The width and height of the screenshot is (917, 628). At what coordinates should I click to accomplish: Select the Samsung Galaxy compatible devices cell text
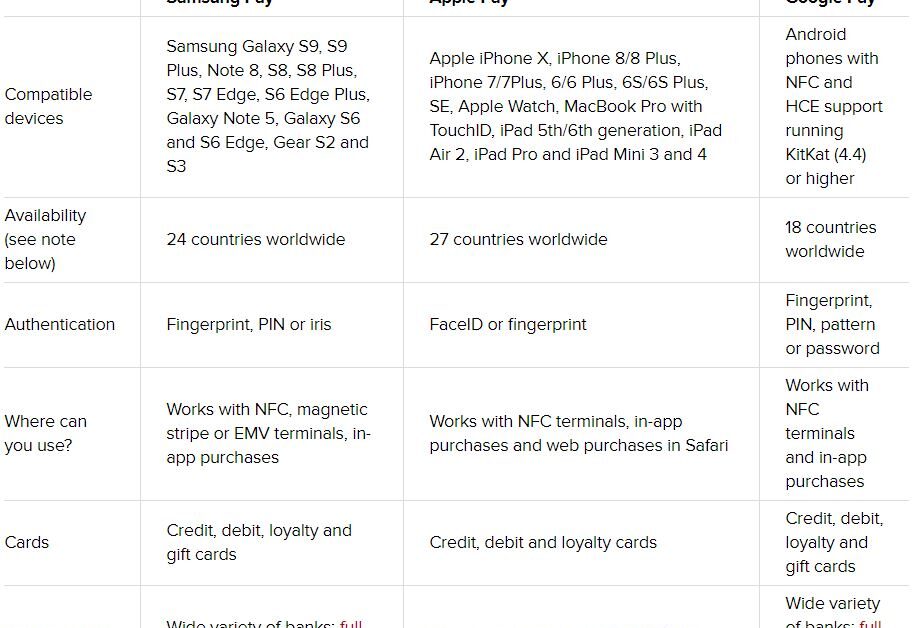pyautogui.click(x=268, y=106)
